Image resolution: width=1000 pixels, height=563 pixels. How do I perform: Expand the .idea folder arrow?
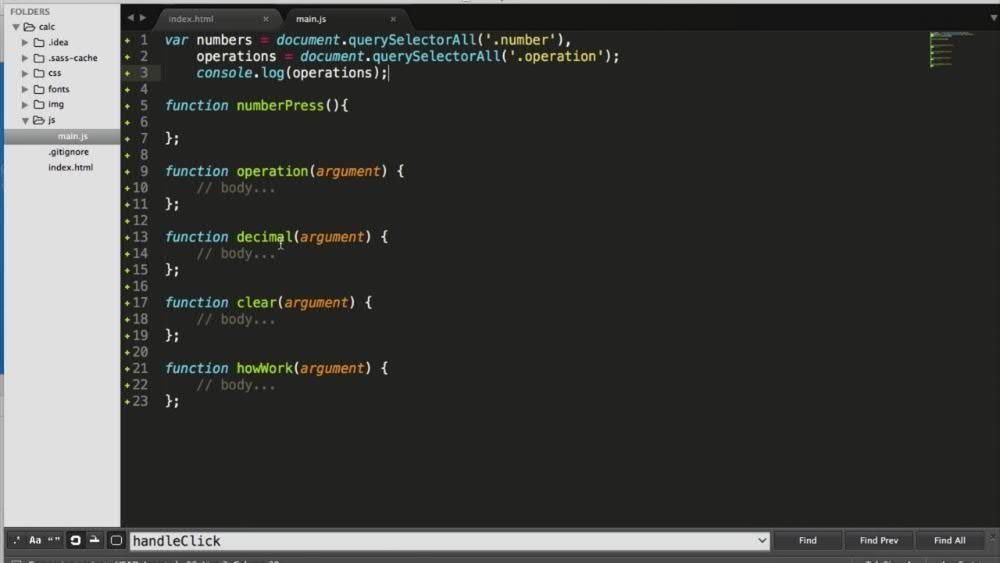[25, 42]
